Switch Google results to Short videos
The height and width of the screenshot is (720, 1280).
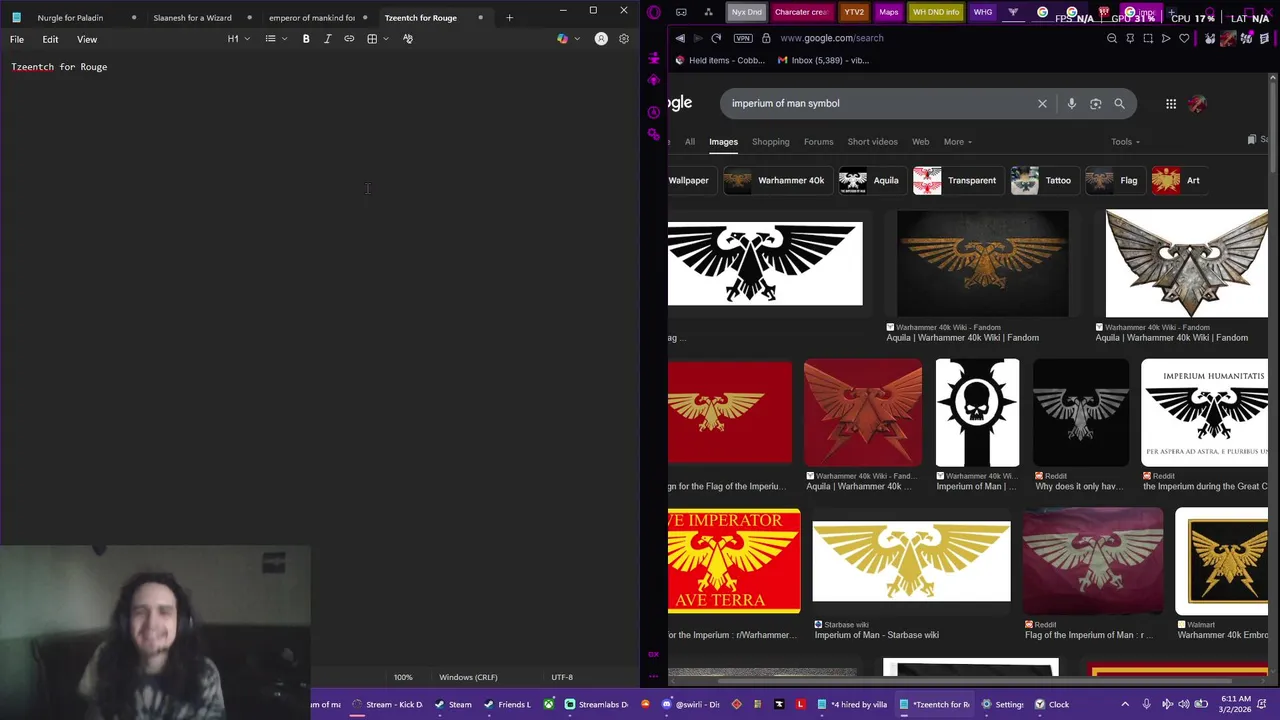[x=873, y=142]
